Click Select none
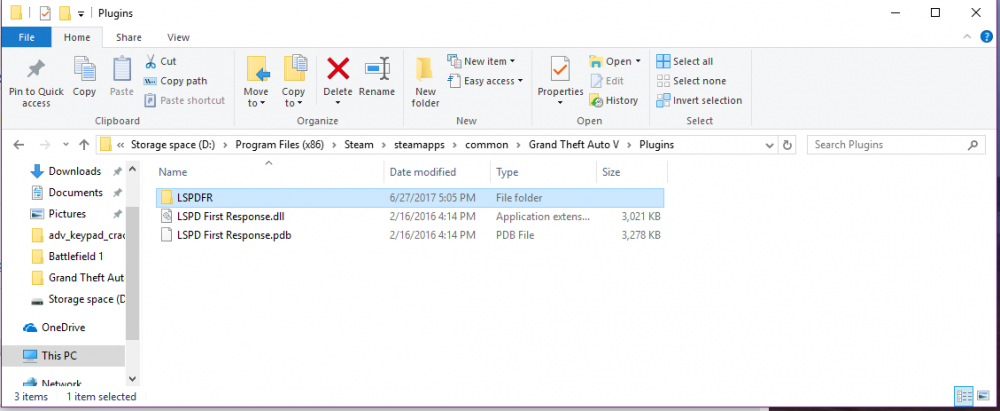Image resolution: width=1000 pixels, height=411 pixels. point(691,81)
